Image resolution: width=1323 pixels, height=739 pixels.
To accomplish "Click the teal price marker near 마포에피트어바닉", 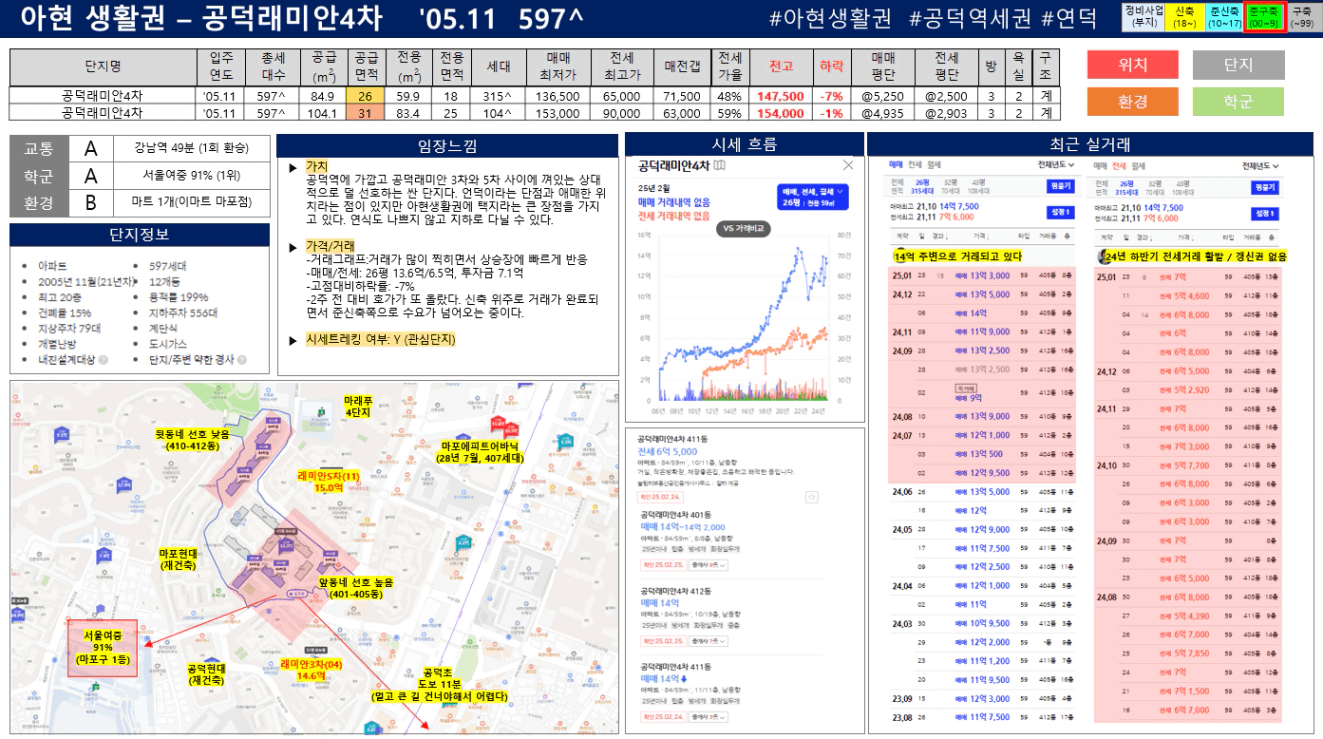I will 566,441.
